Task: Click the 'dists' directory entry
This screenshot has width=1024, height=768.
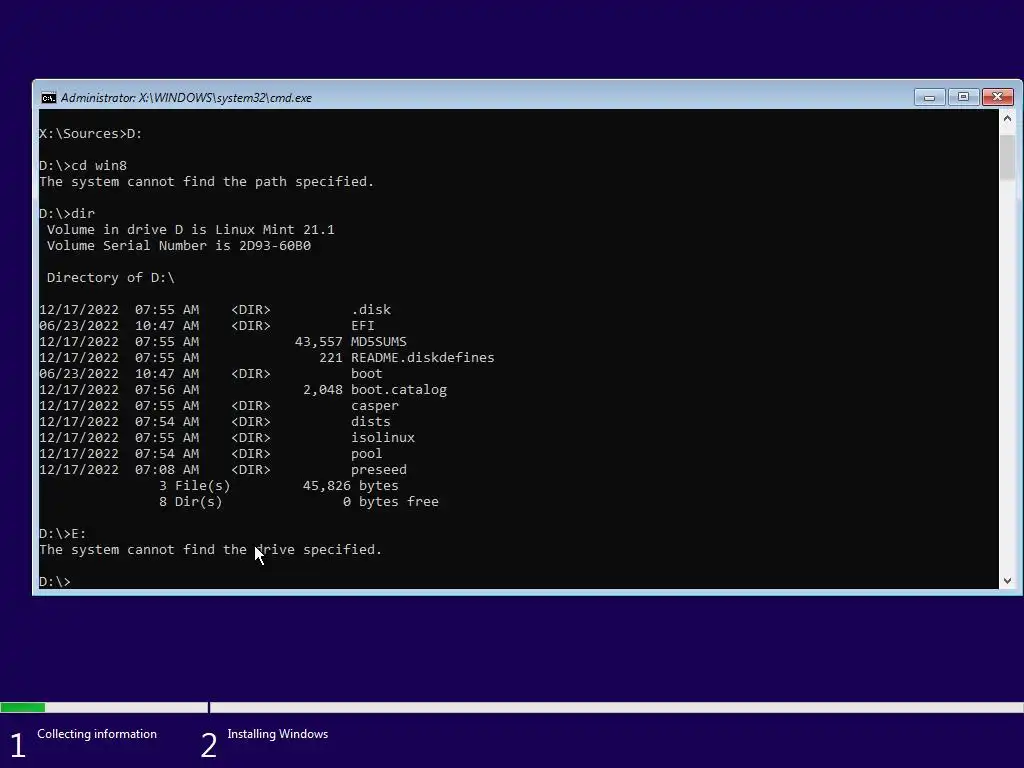Action: click(371, 421)
